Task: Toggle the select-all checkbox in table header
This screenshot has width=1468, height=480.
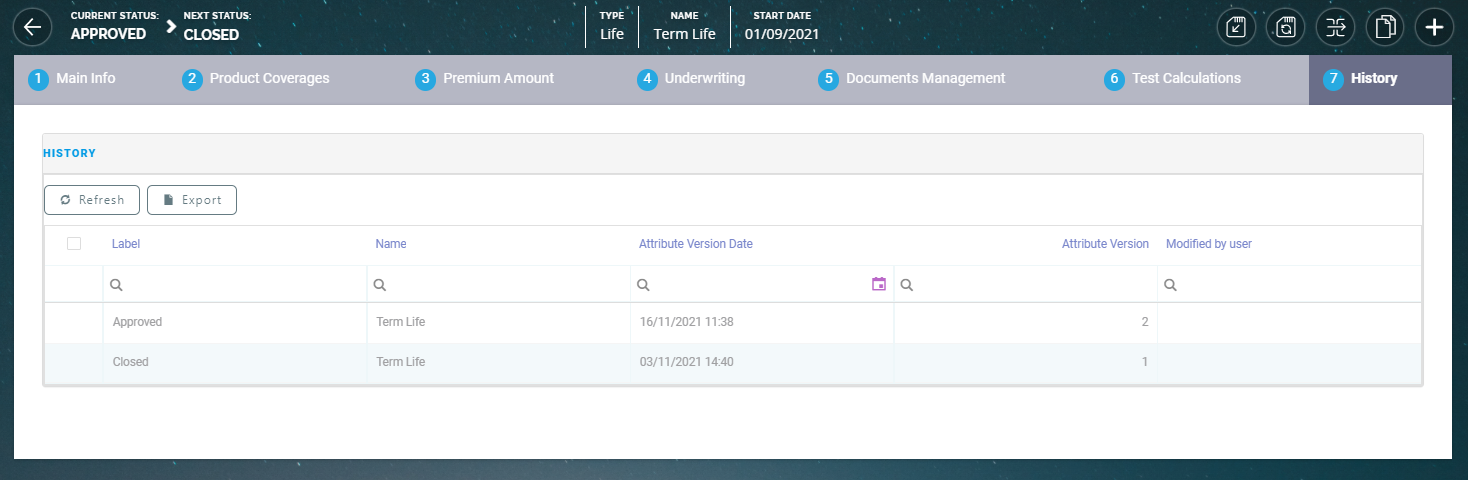Action: (x=73, y=244)
